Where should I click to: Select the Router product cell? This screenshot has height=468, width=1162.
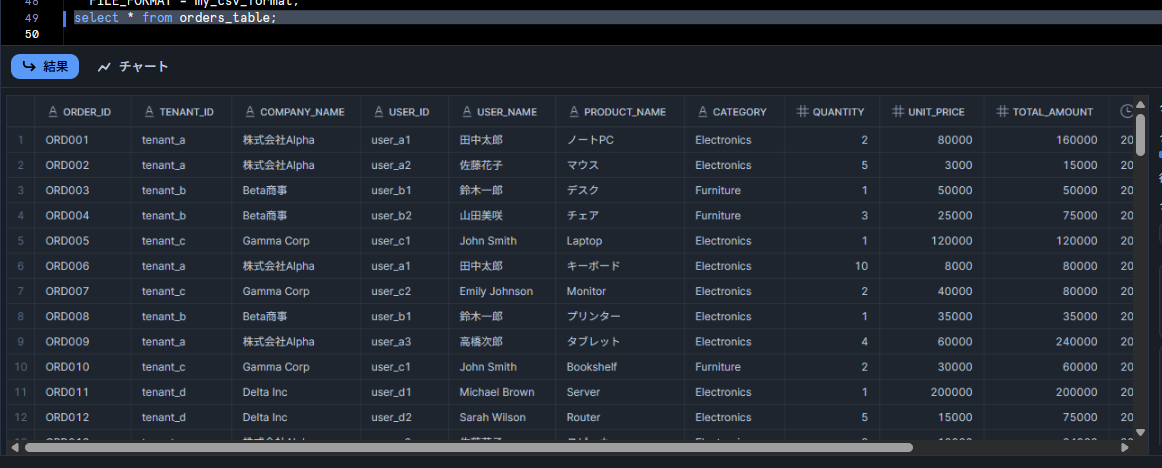(620, 417)
